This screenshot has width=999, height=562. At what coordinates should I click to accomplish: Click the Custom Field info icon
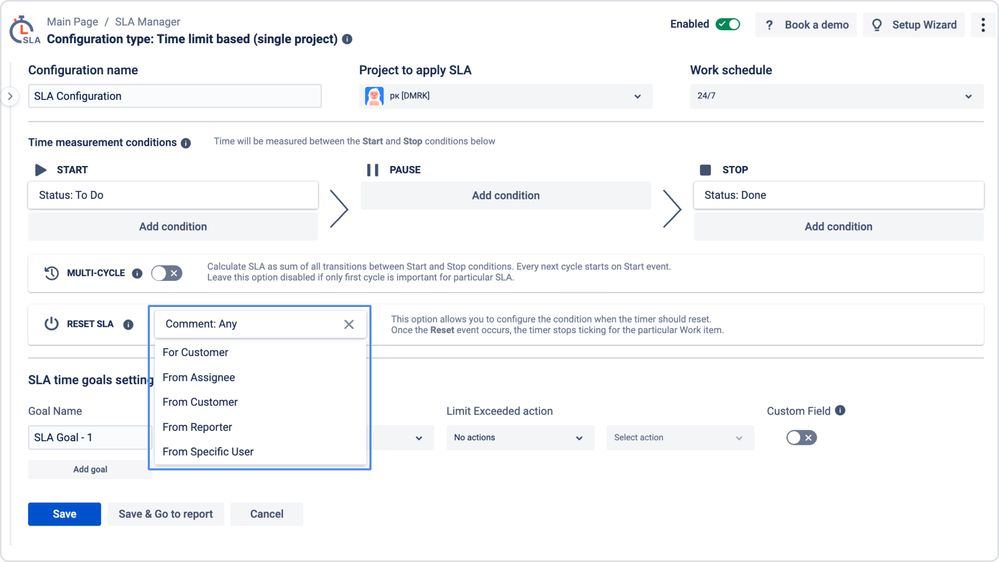pyautogui.click(x=840, y=411)
